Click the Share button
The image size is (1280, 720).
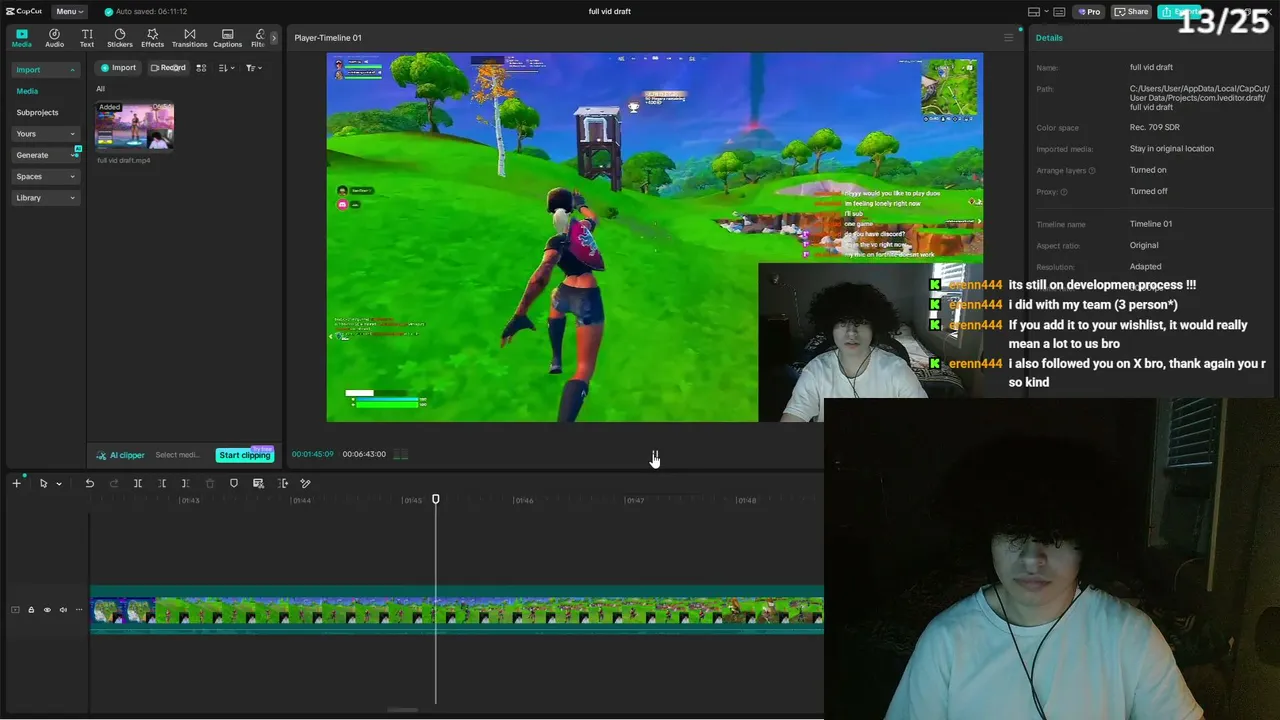[1132, 12]
